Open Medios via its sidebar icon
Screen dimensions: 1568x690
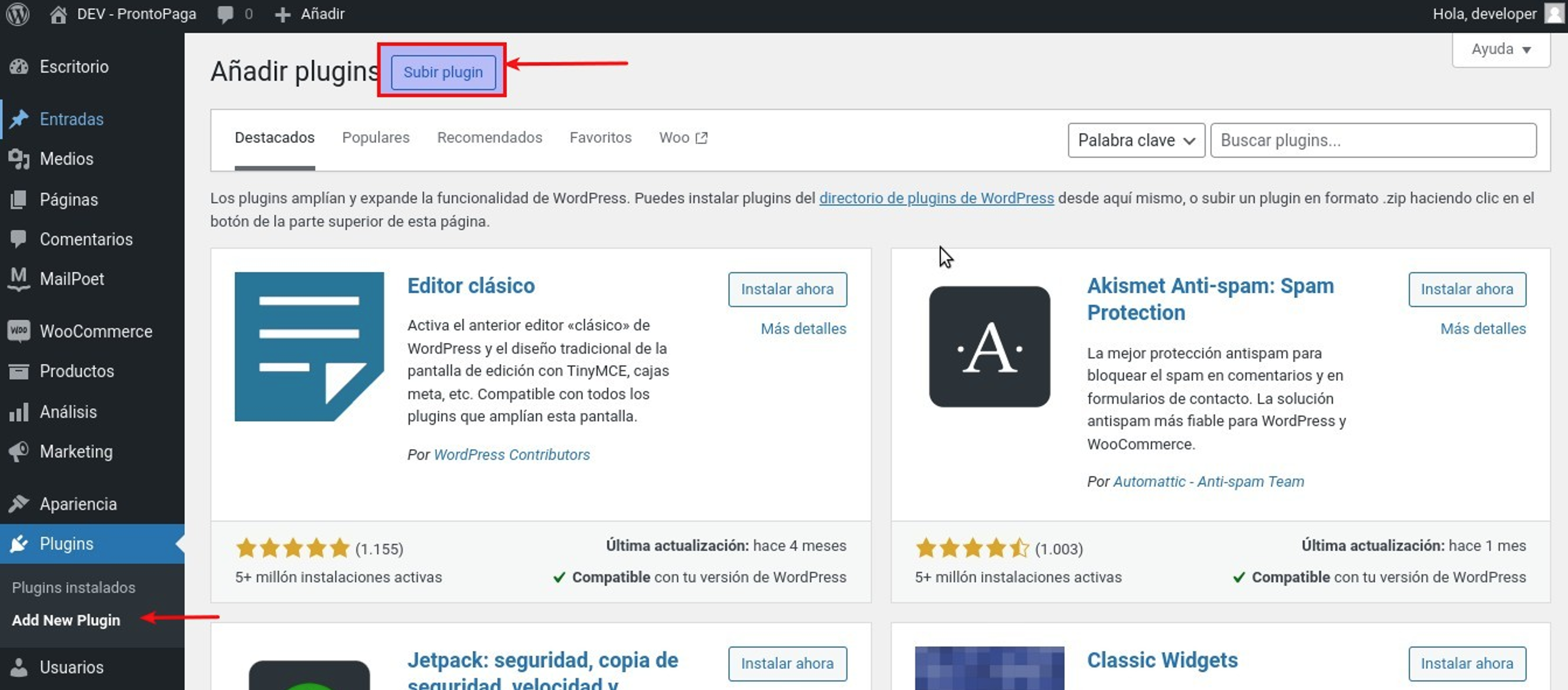pos(19,159)
